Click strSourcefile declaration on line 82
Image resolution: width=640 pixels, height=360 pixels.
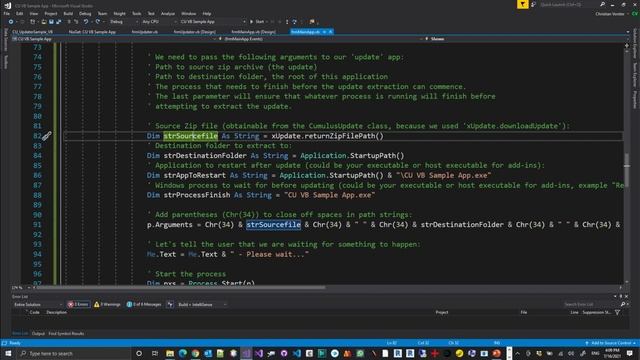point(191,136)
